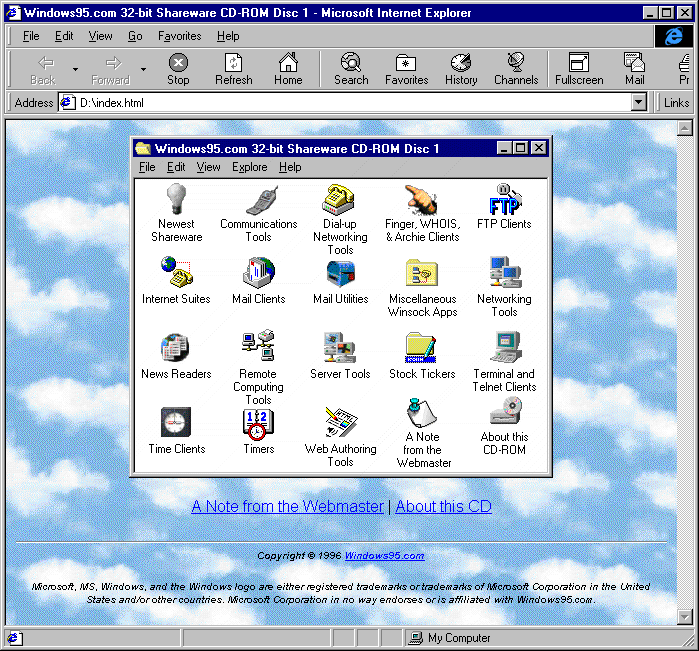
Task: Click the Forward toolbar button
Action: (x=111, y=69)
